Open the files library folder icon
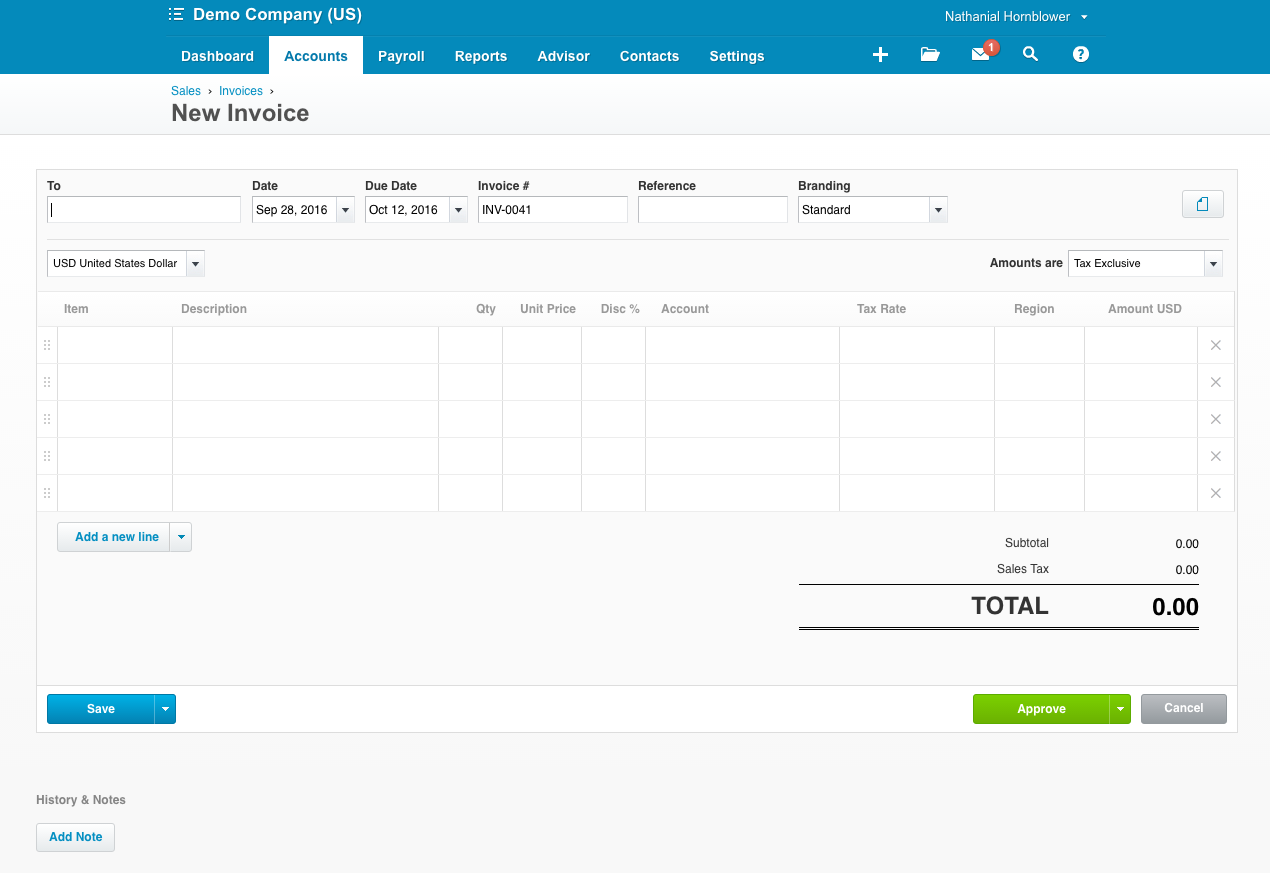 coord(930,55)
